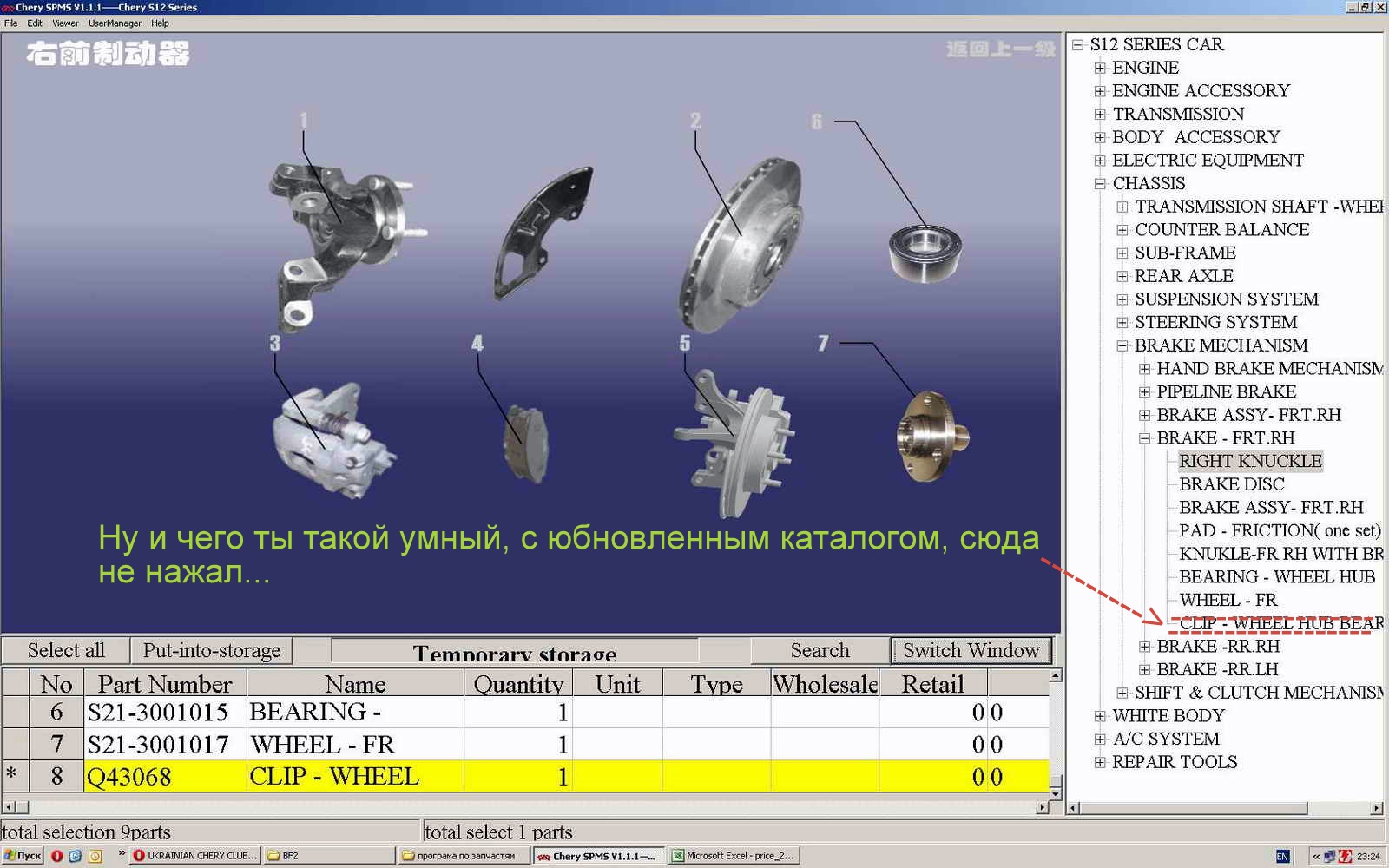Click the Put-into-storage button
This screenshot has height=868, width=1389.
click(x=212, y=650)
